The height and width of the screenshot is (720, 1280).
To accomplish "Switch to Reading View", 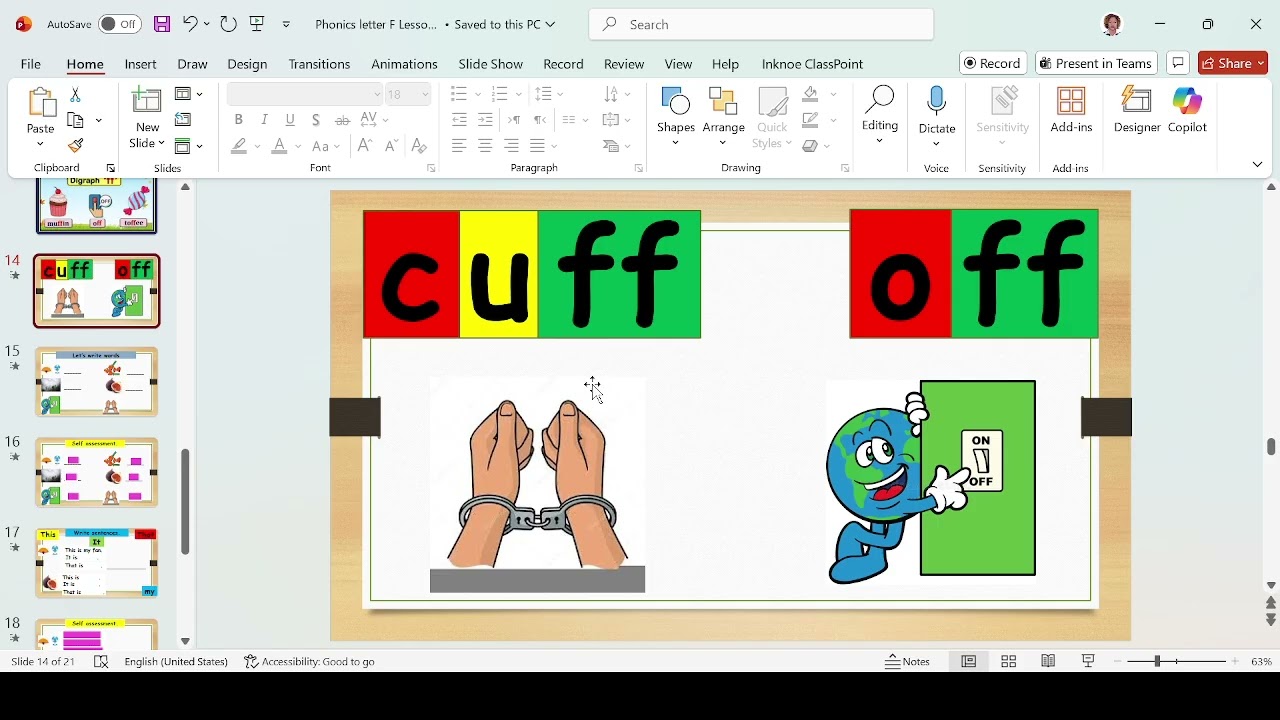I will tap(1049, 662).
